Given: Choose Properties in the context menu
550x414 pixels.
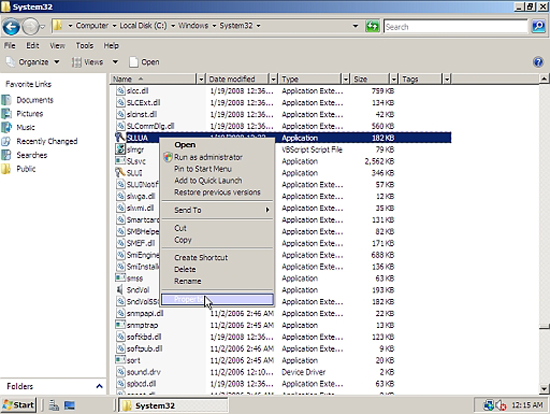Looking at the screenshot, I should [217, 299].
